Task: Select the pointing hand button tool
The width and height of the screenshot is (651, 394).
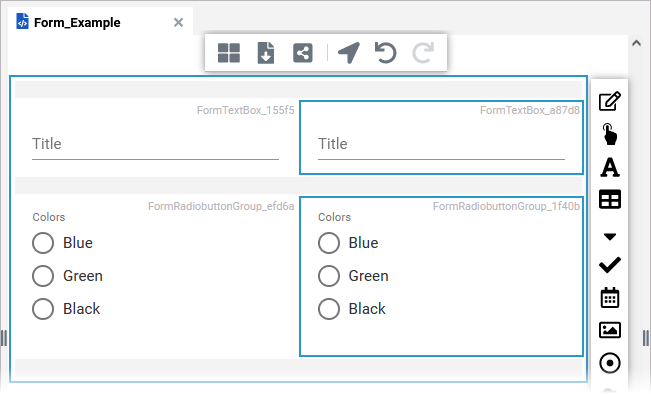Action: tap(609, 134)
